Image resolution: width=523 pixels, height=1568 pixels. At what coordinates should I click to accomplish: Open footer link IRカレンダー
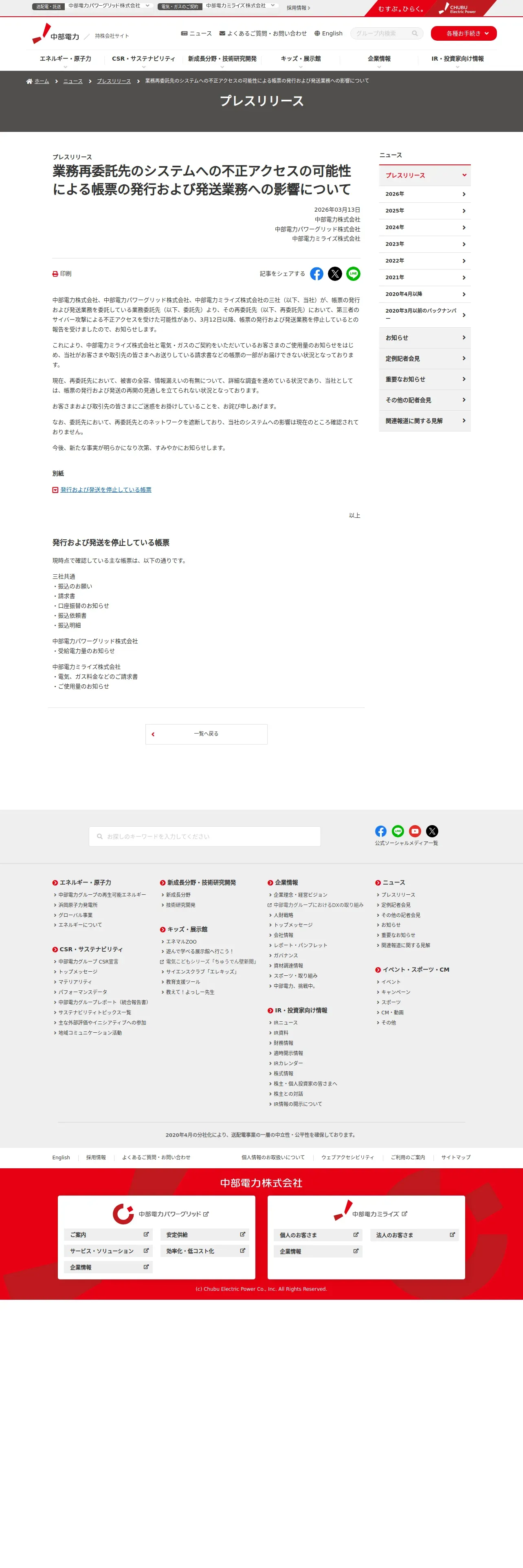pyautogui.click(x=288, y=1063)
